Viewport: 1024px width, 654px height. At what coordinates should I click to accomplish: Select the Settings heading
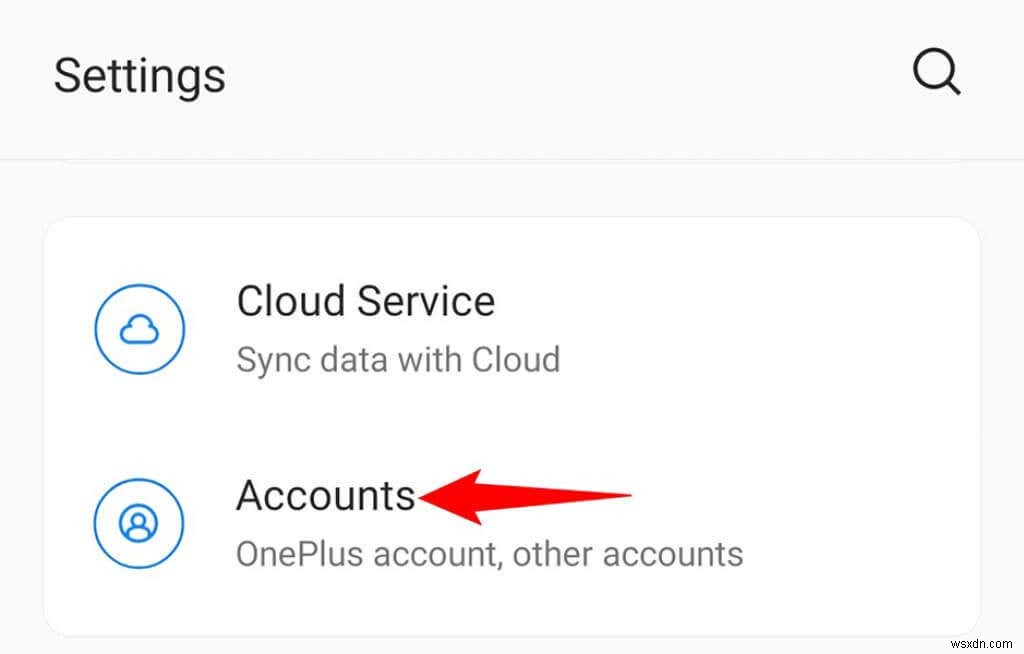(139, 75)
